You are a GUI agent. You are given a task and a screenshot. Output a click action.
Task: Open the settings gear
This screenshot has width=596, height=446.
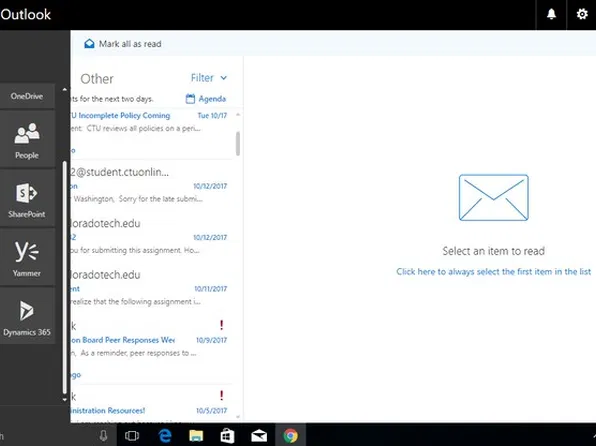click(582, 14)
